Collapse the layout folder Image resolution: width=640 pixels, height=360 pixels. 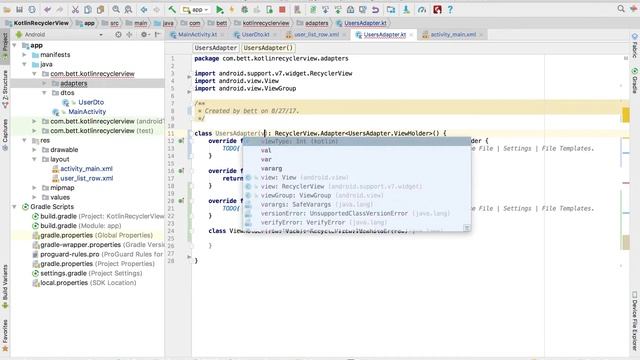(x=34, y=159)
